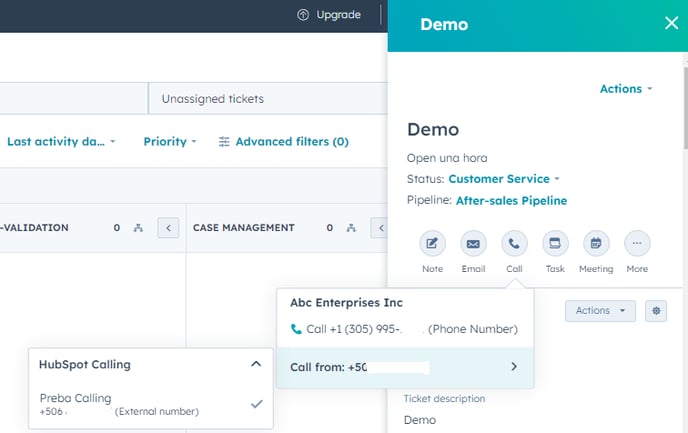Click Advanced filters (0)

tap(283, 142)
